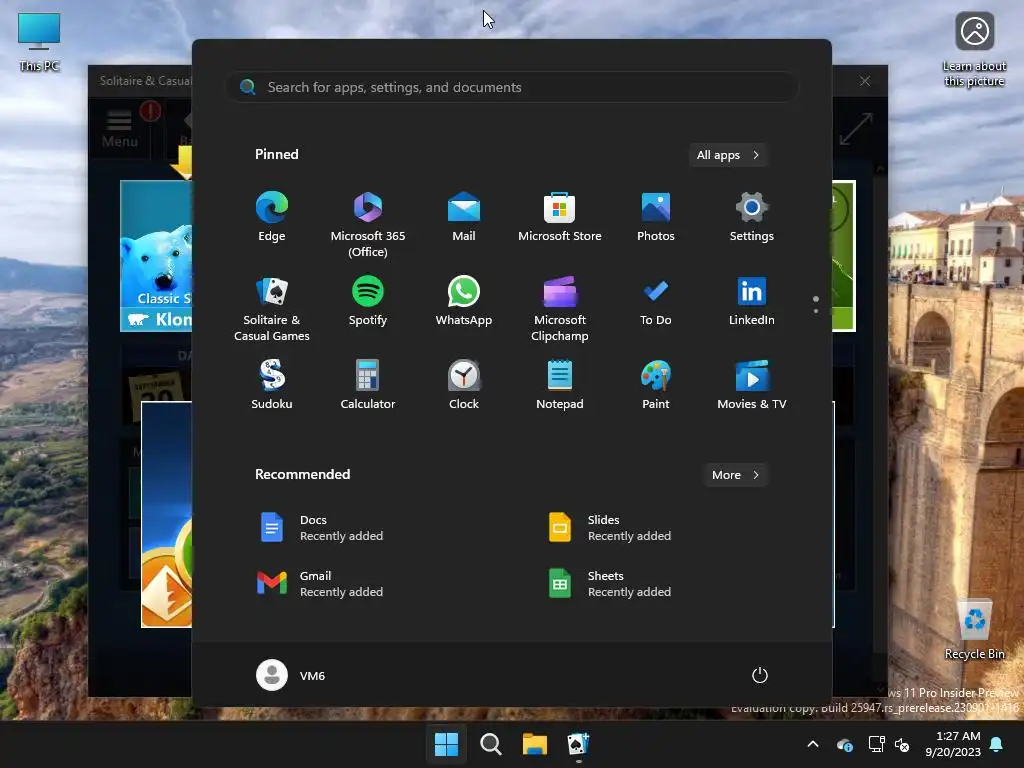The image size is (1024, 768).
Task: Open Menu in Solitaire window
Action: pyautogui.click(x=120, y=129)
